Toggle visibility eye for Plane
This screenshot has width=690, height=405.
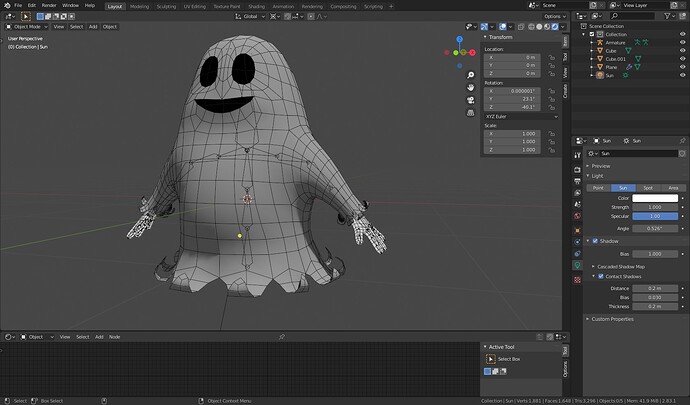[x=683, y=67]
